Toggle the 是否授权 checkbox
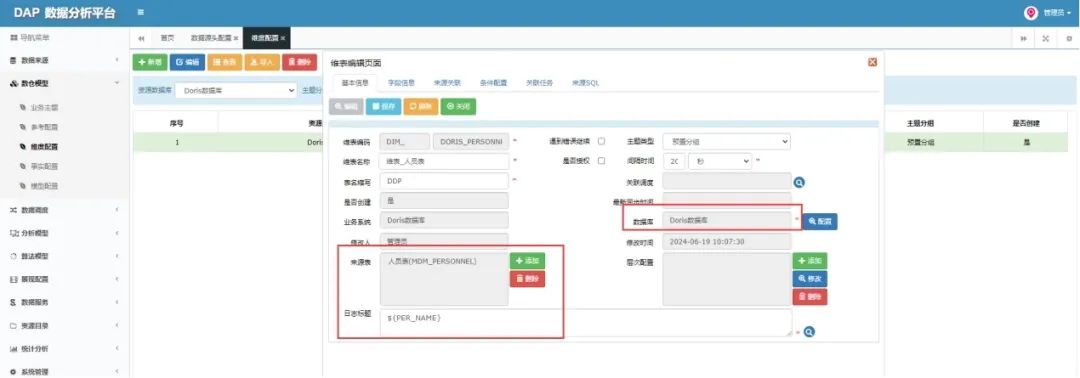The image size is (1080, 378). pos(601,161)
